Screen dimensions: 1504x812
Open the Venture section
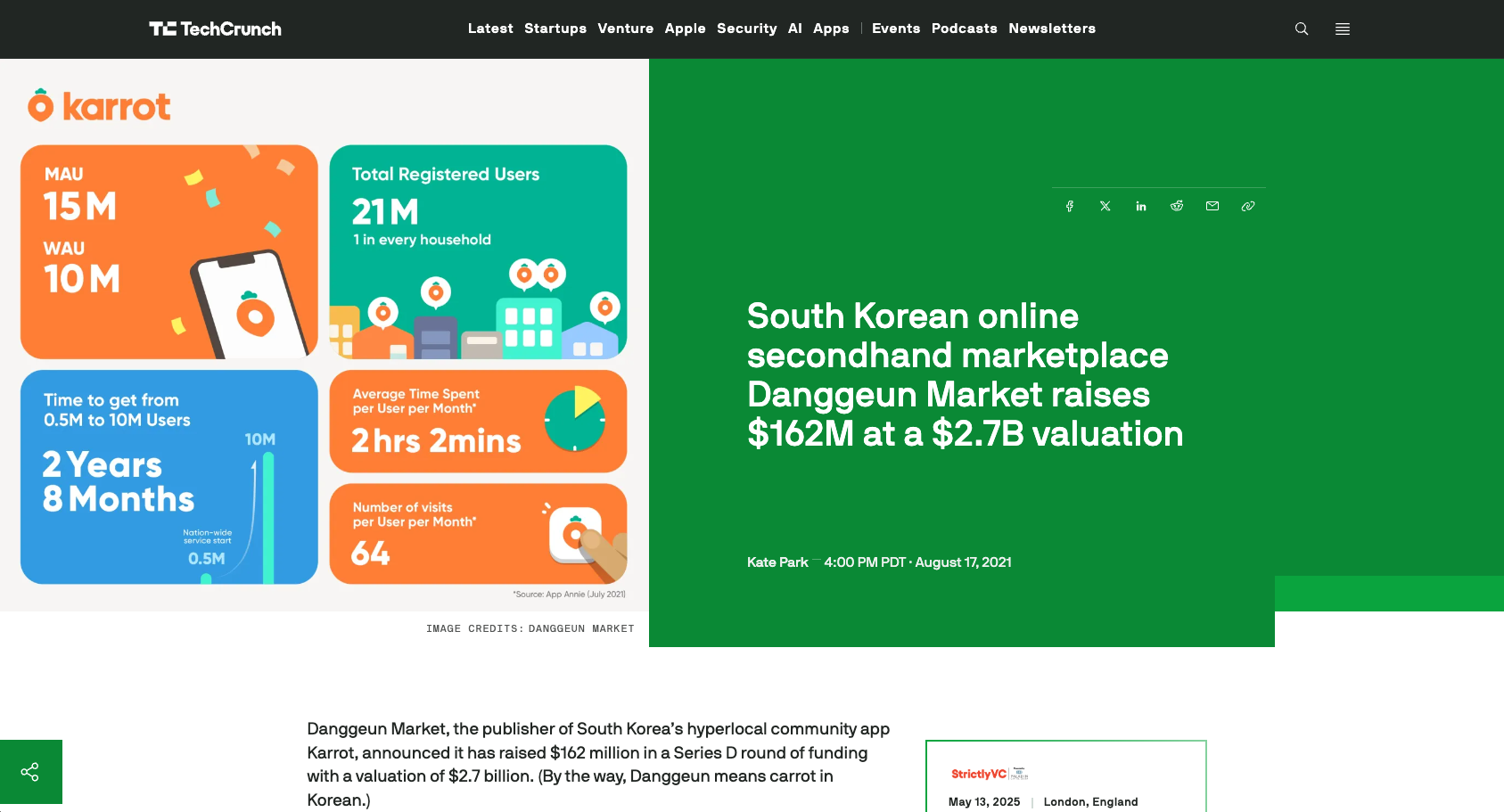click(x=625, y=29)
